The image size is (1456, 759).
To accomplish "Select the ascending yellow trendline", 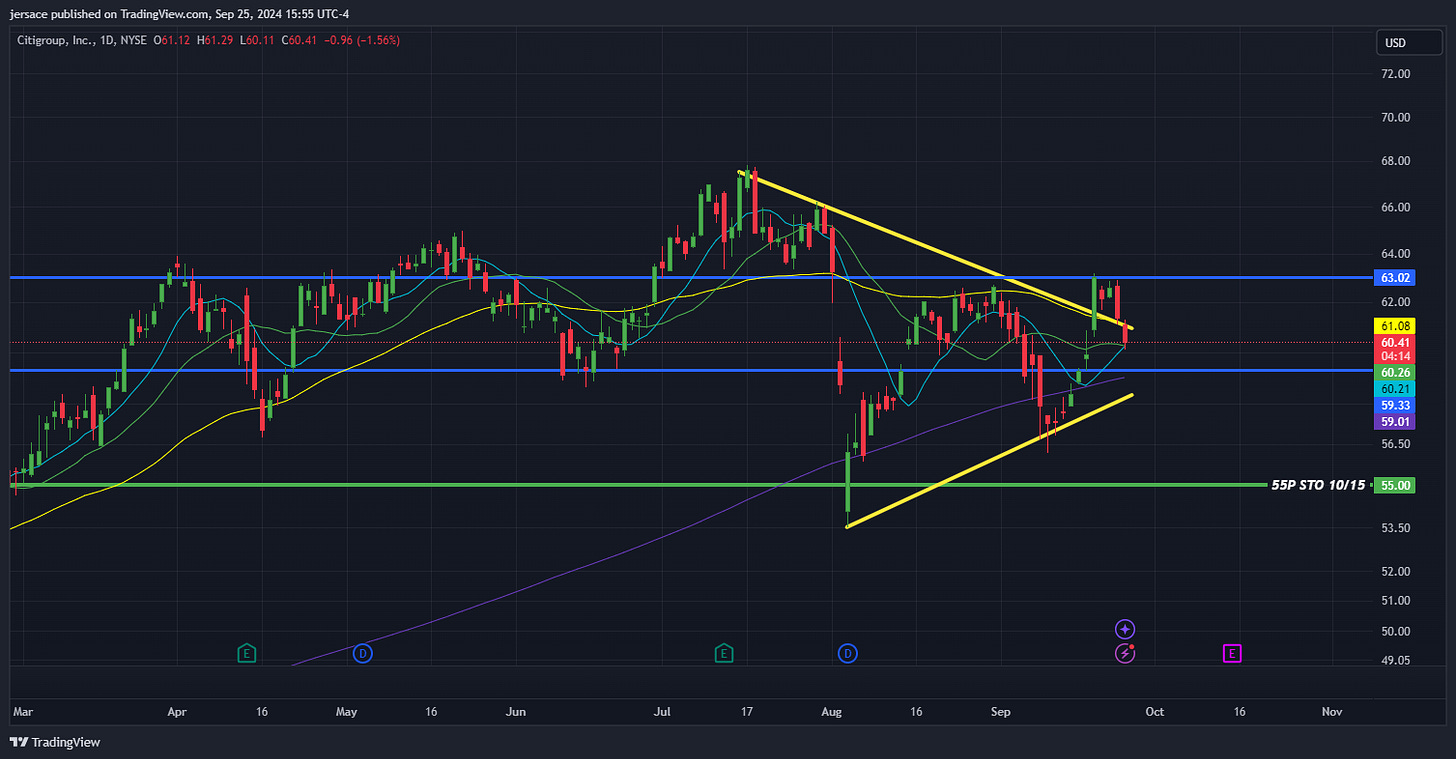I will (990, 461).
